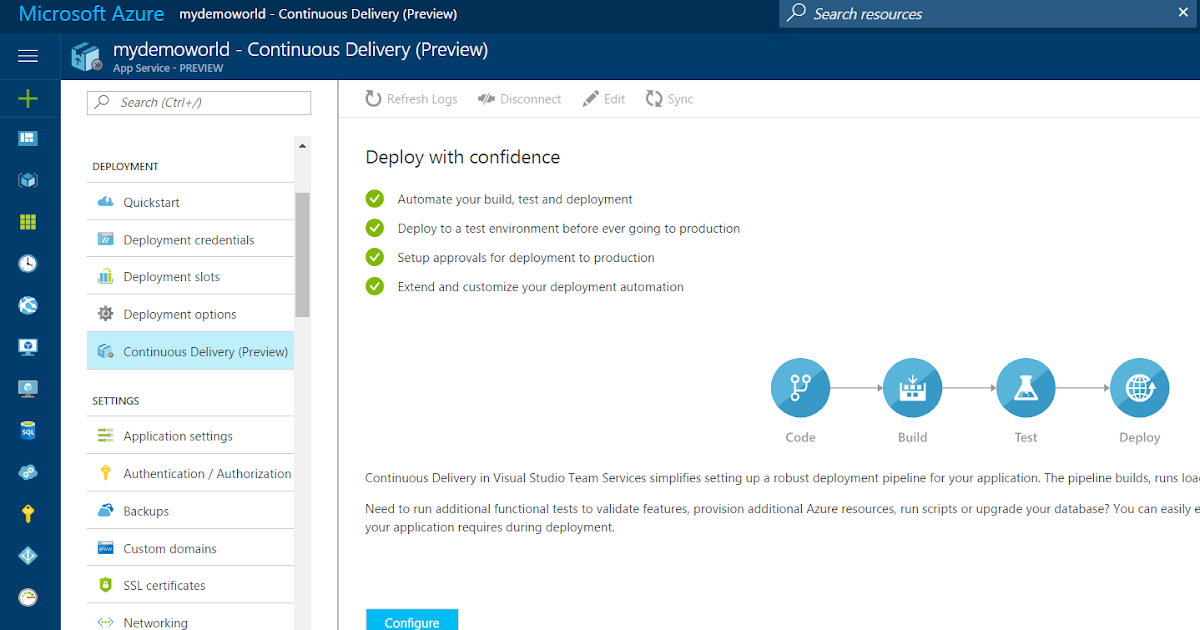Select the Refresh Logs icon
This screenshot has height=630, width=1200.
[x=373, y=98]
